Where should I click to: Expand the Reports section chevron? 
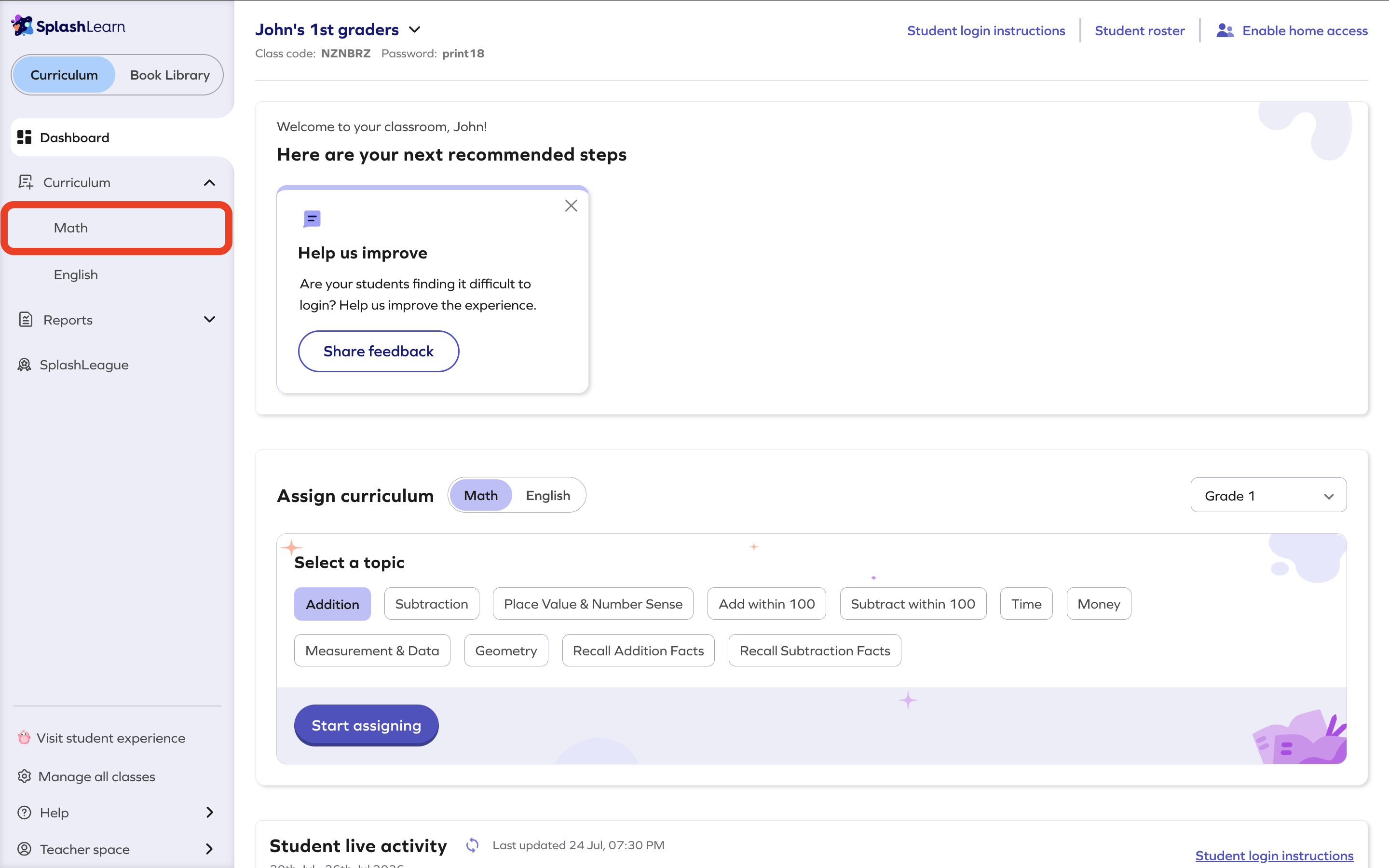(209, 319)
